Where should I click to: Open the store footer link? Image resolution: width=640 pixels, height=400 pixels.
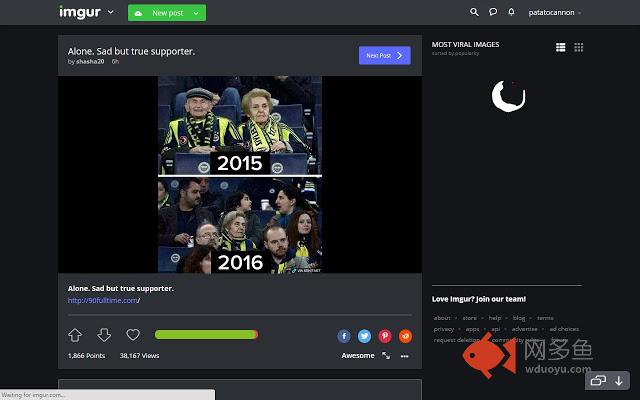pos(469,318)
